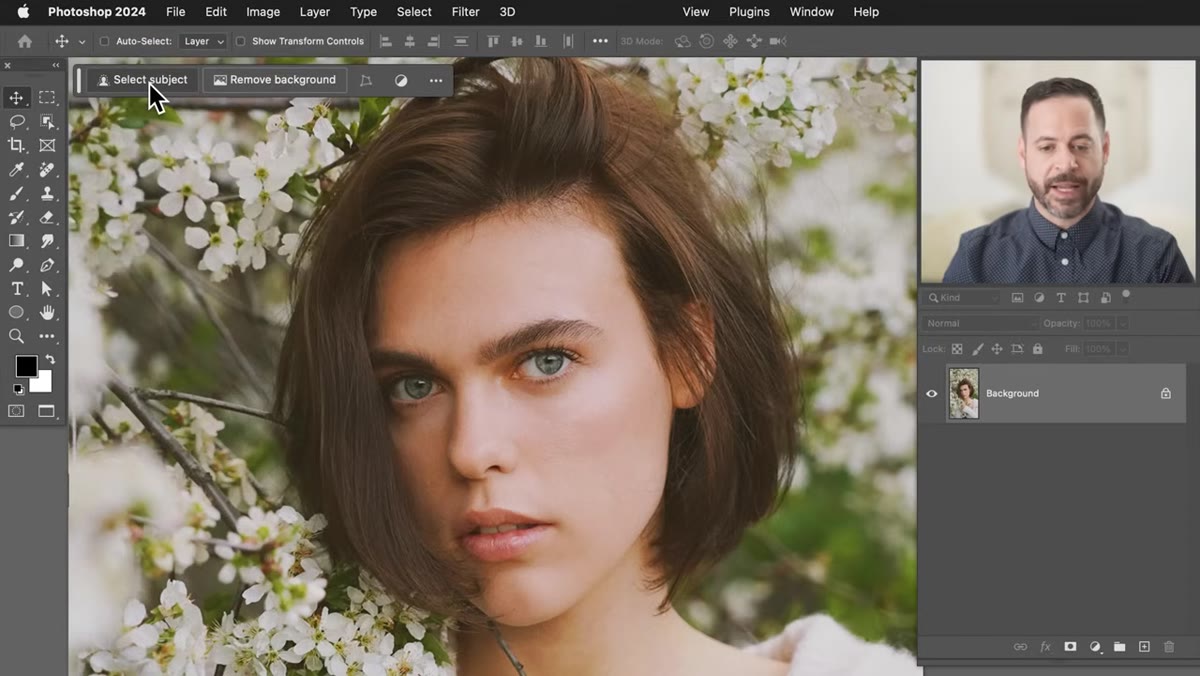Click Select subject button

(142, 80)
